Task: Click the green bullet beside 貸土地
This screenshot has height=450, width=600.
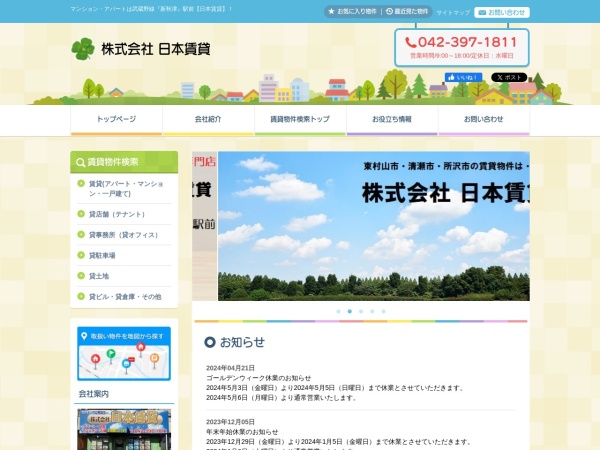Action: [81, 276]
